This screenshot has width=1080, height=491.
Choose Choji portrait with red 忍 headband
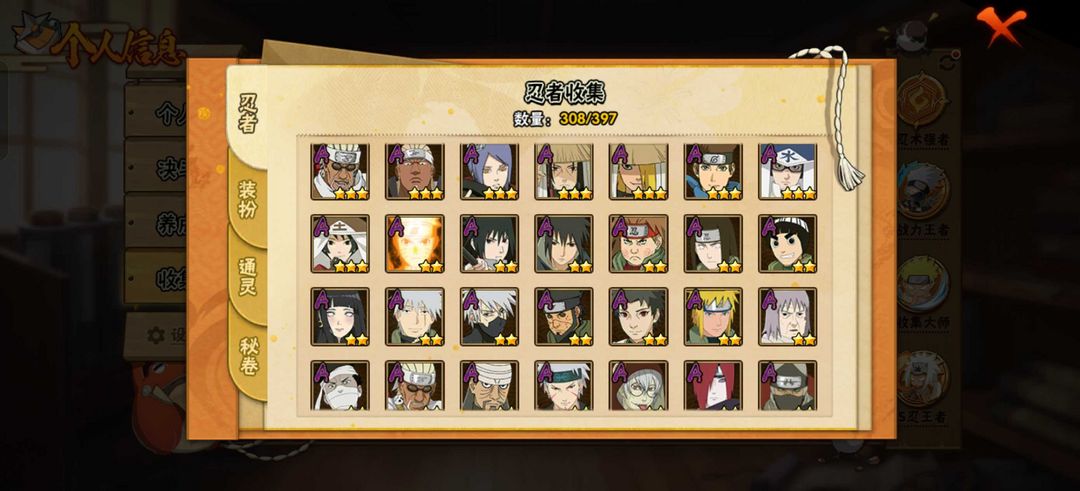coord(638,244)
